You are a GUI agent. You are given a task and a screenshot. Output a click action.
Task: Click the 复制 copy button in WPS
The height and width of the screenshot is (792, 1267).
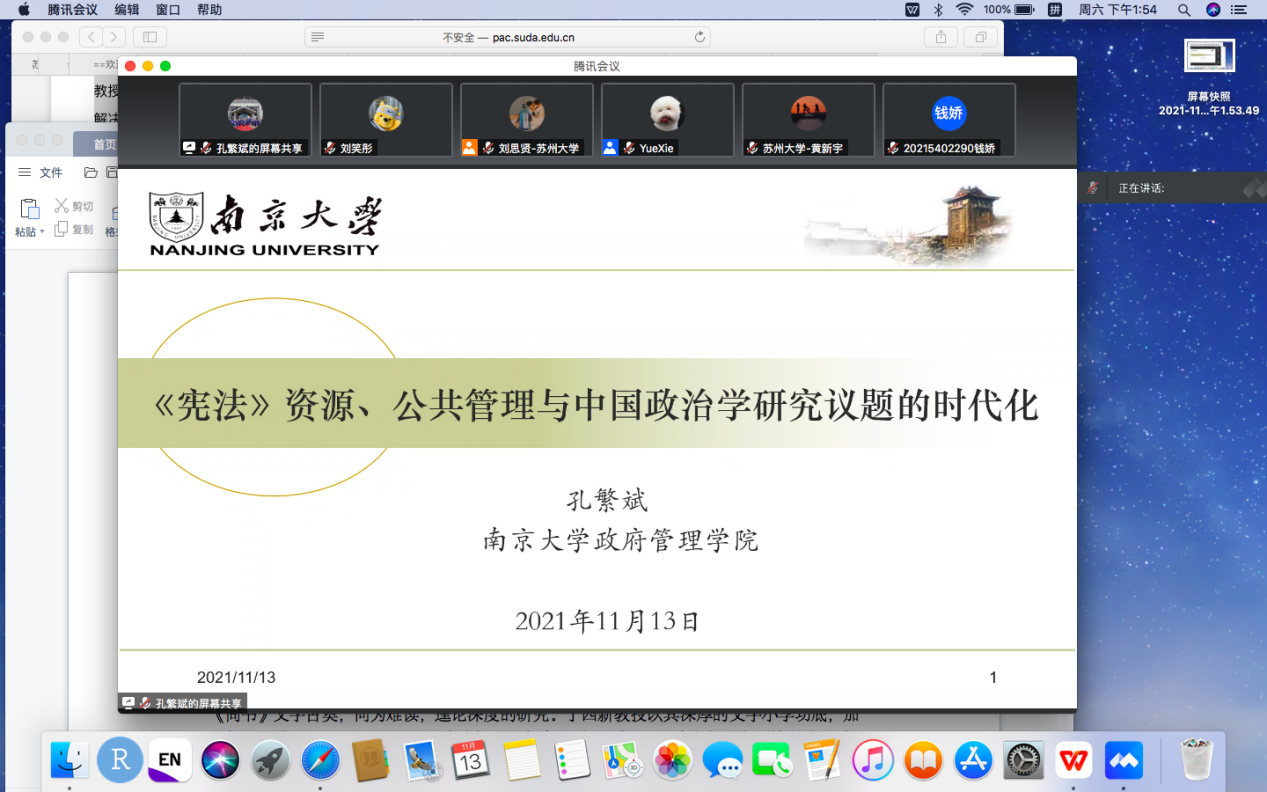[74, 229]
